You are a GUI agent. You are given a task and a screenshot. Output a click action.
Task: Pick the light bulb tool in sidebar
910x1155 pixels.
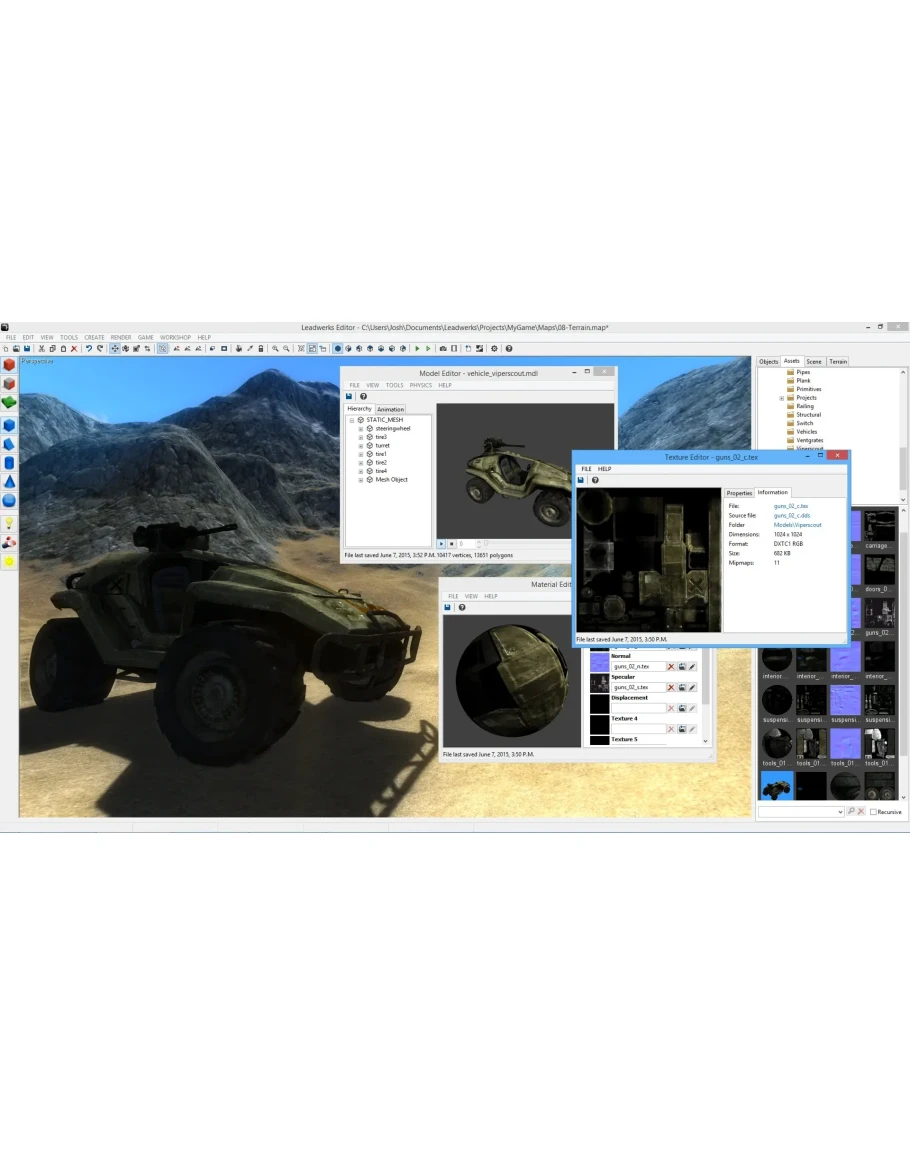[x=9, y=523]
